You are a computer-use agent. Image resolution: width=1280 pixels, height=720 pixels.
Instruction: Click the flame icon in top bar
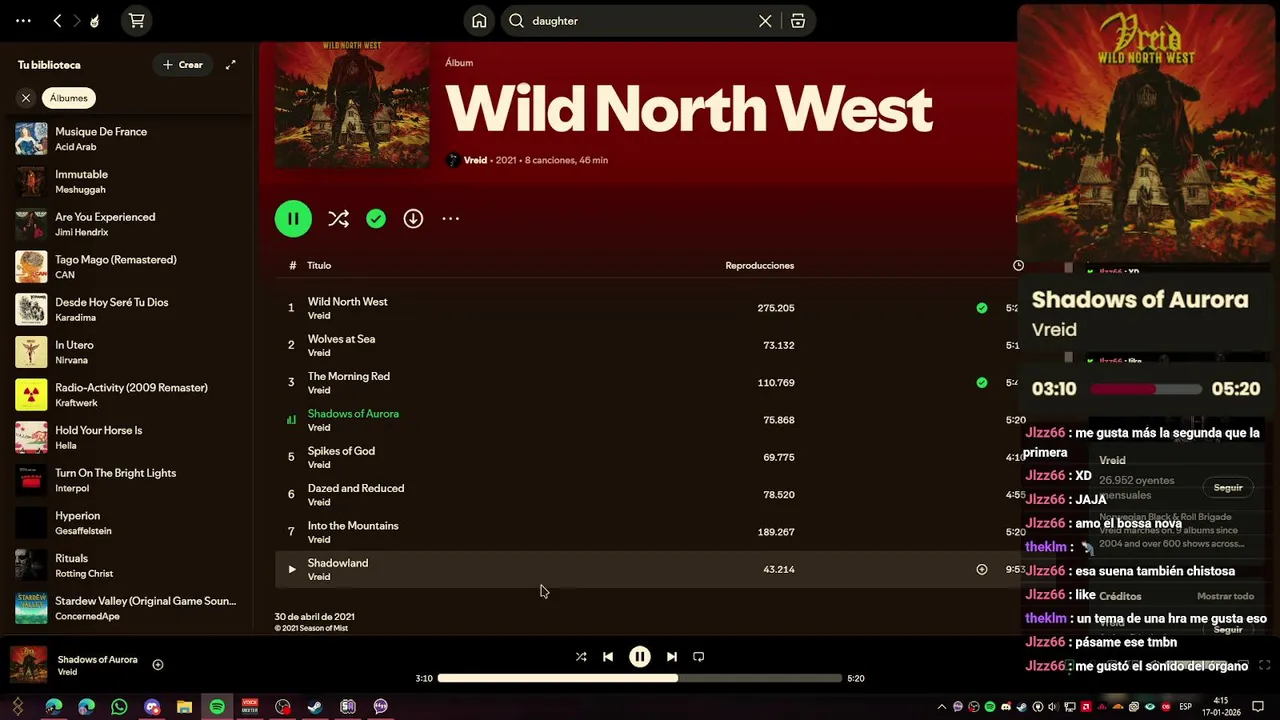(95, 20)
